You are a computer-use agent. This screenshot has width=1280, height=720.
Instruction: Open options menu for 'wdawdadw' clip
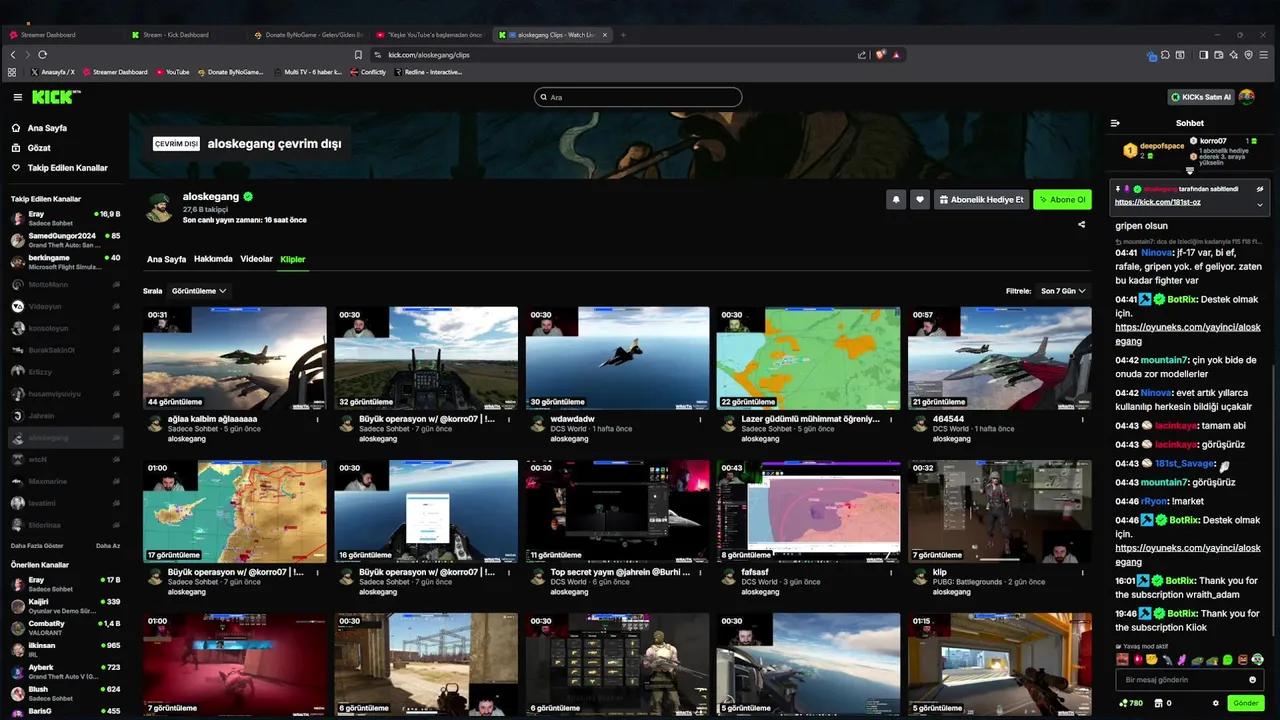tap(701, 420)
